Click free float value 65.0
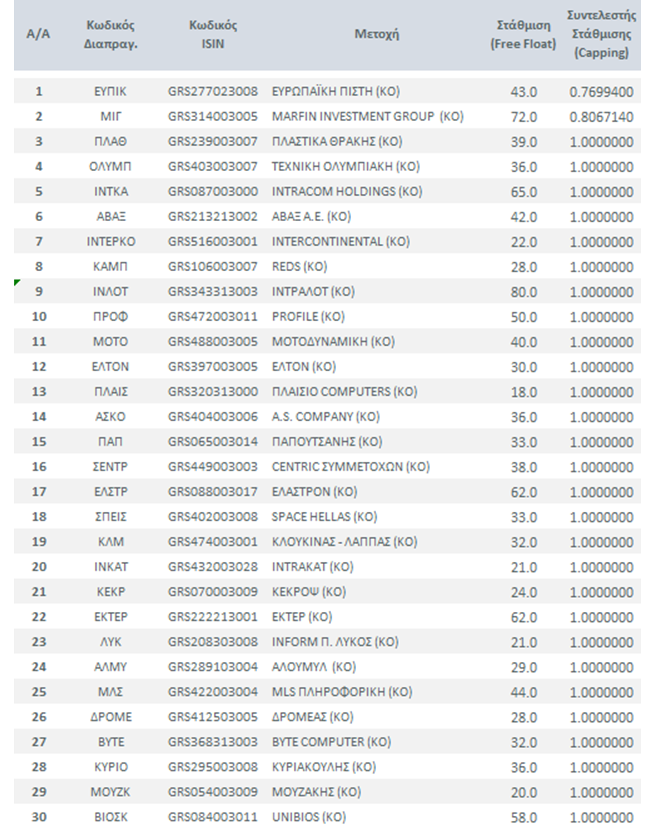The image size is (645, 824). [524, 192]
